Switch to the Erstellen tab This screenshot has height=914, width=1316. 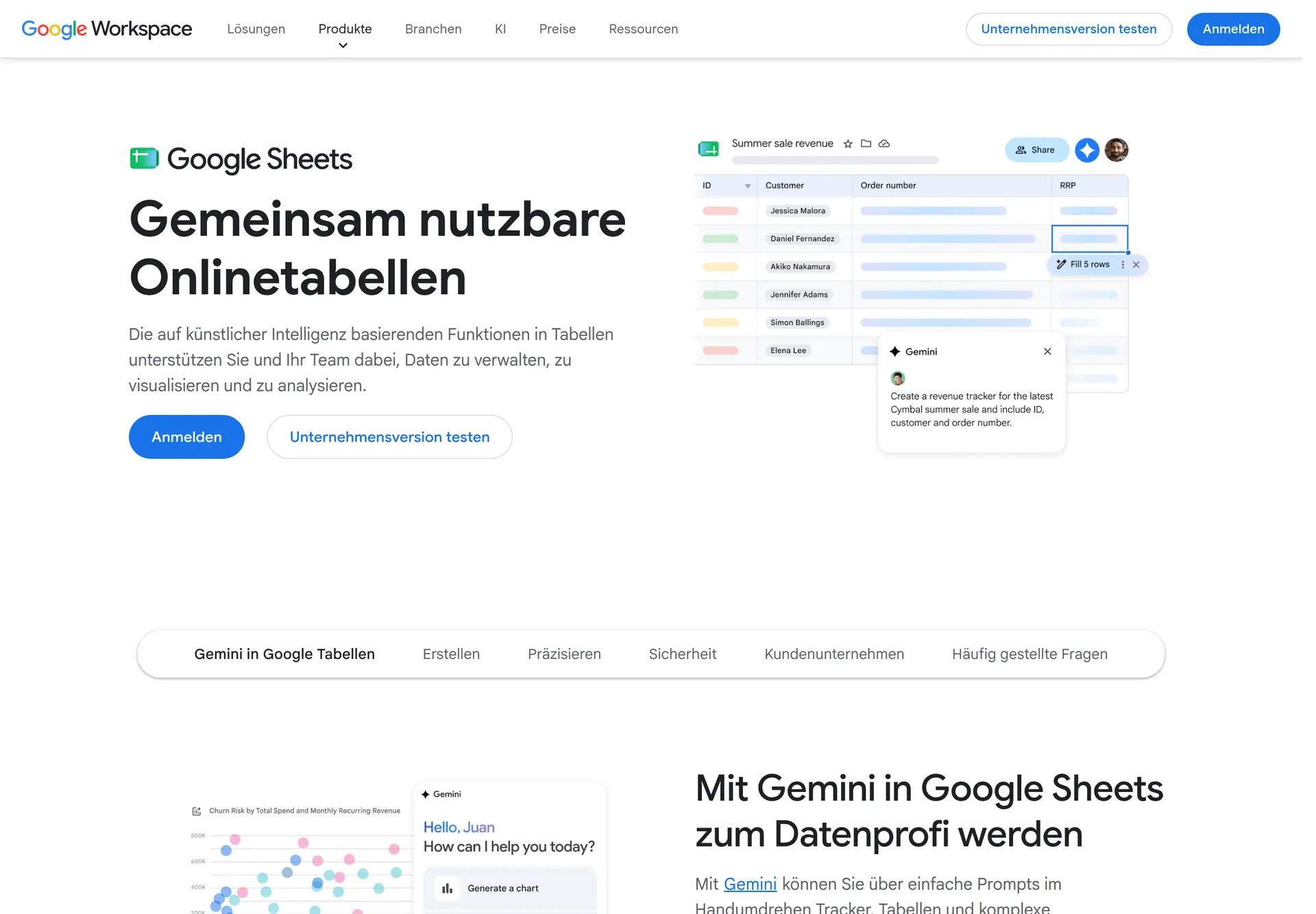pyautogui.click(x=451, y=654)
